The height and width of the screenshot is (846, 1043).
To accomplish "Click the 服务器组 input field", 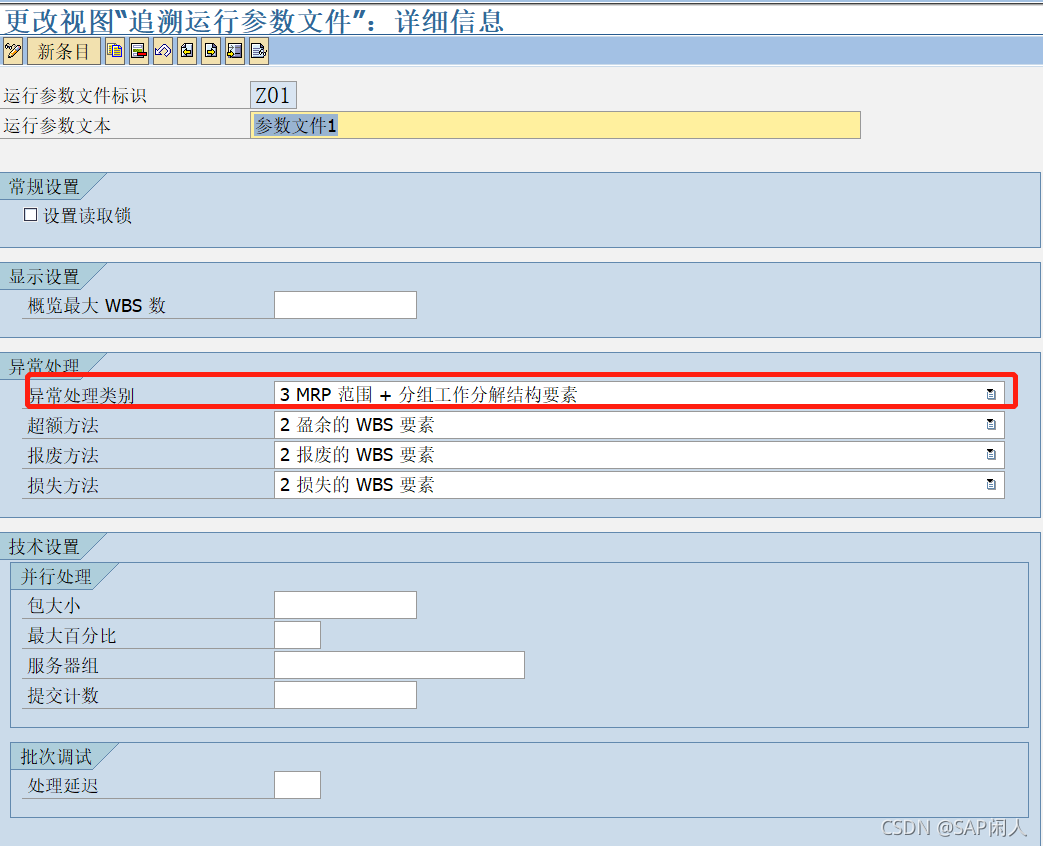I will [x=399, y=665].
